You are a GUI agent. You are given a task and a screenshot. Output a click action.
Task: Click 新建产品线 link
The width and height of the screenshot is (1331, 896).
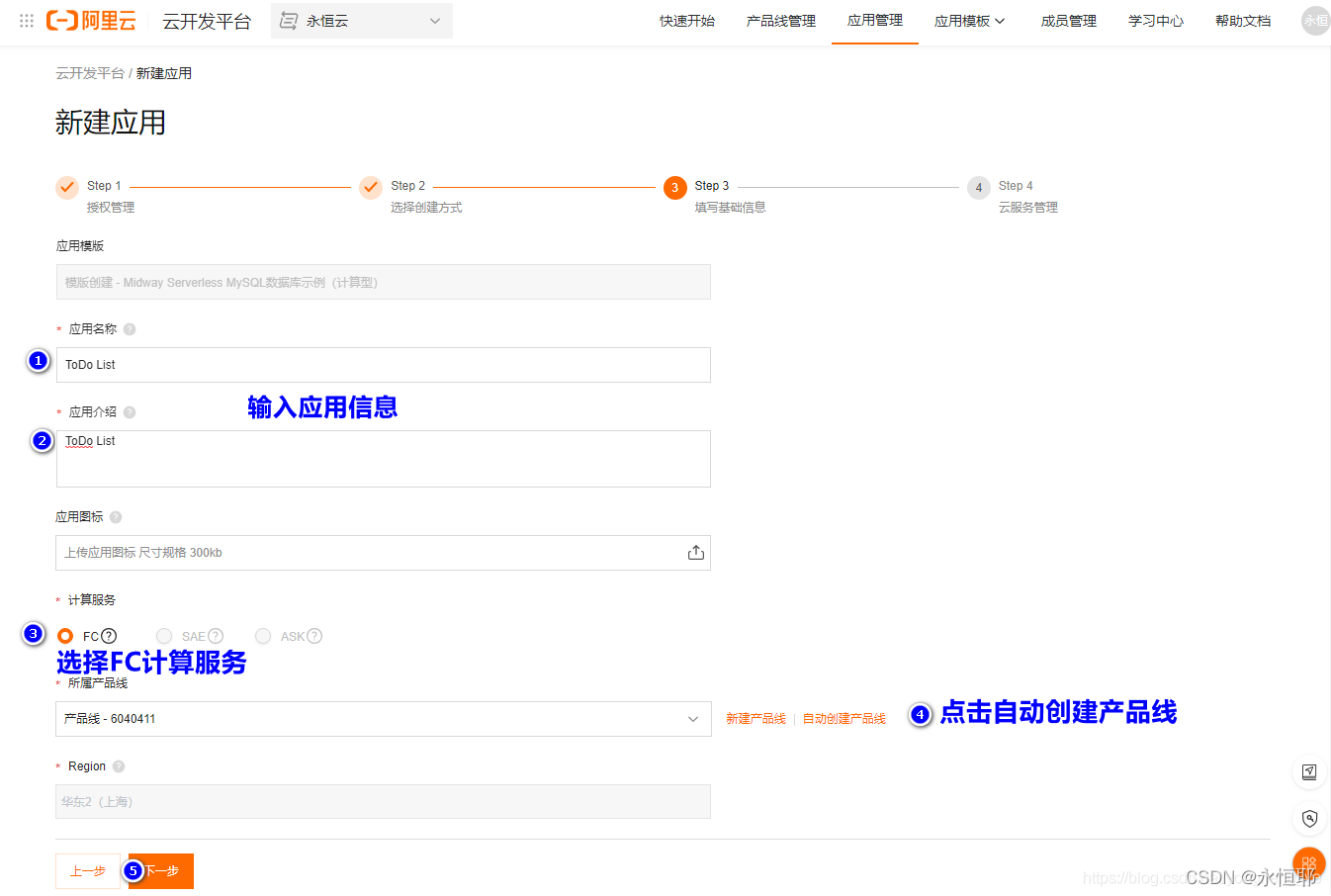[x=755, y=719]
